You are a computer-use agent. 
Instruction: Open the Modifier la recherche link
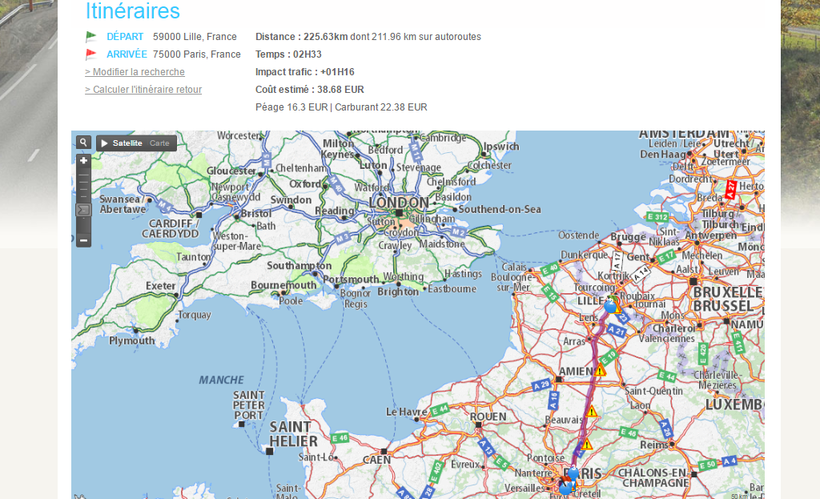pyautogui.click(x=134, y=72)
